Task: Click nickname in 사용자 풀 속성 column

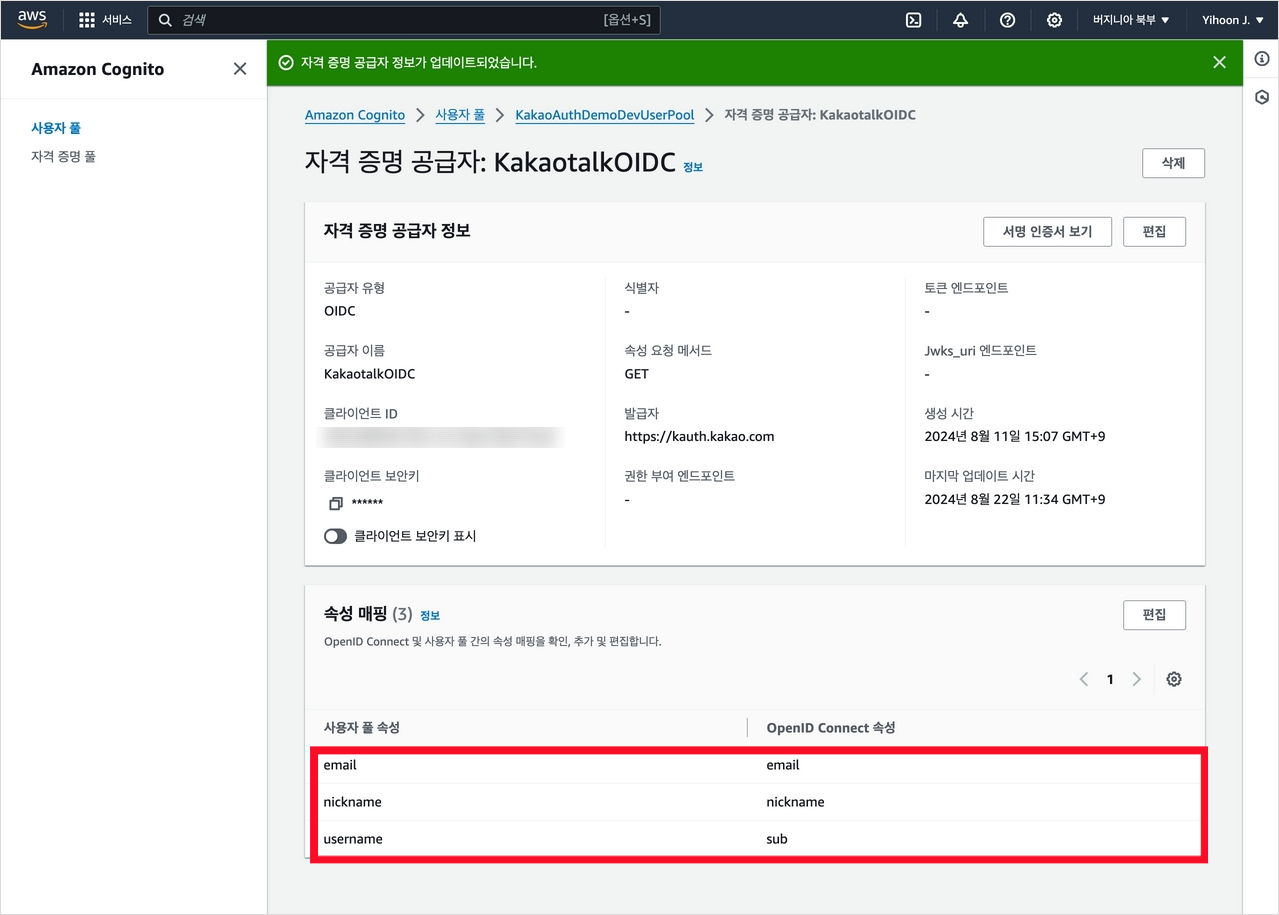Action: coord(352,802)
